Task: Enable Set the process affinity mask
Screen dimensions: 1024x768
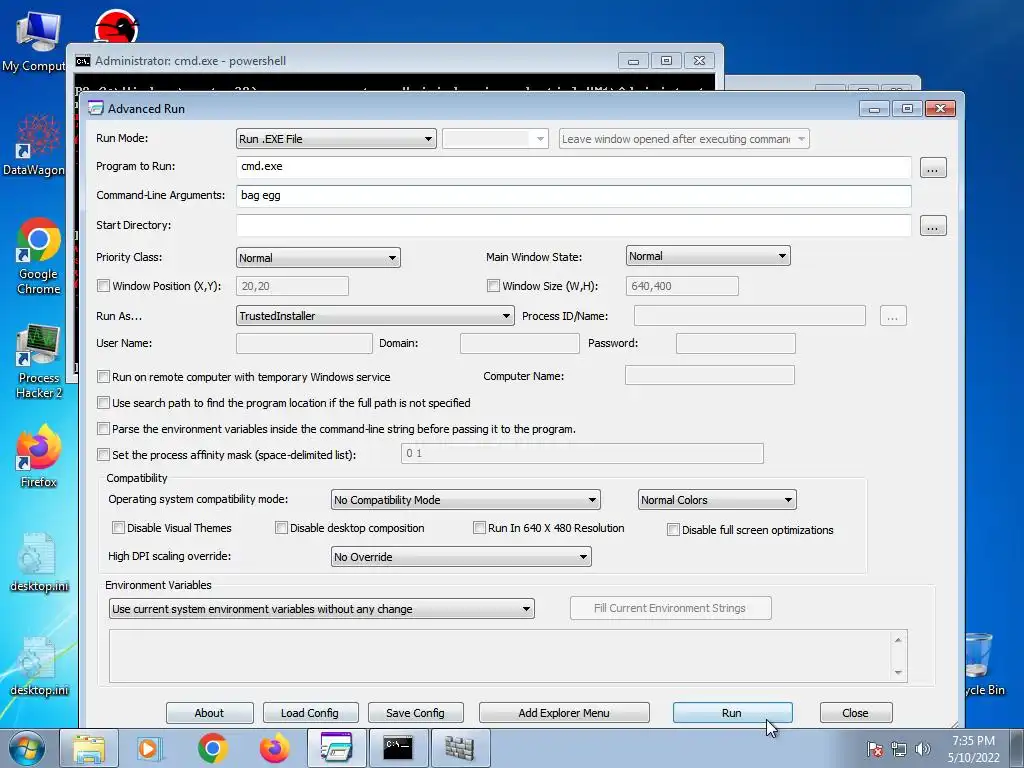Action: click(x=103, y=455)
